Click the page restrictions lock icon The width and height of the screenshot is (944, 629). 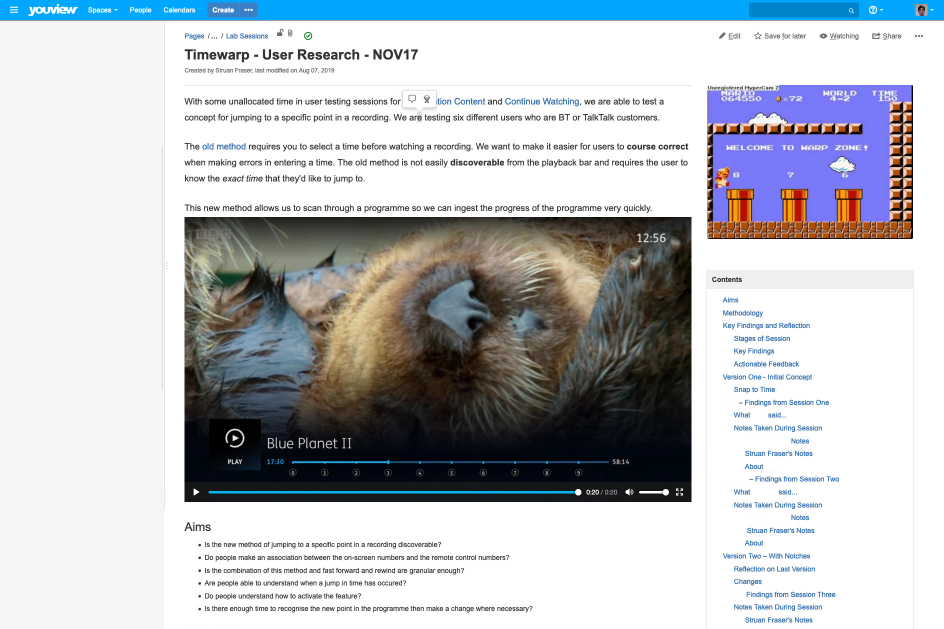pyautogui.click(x=280, y=34)
